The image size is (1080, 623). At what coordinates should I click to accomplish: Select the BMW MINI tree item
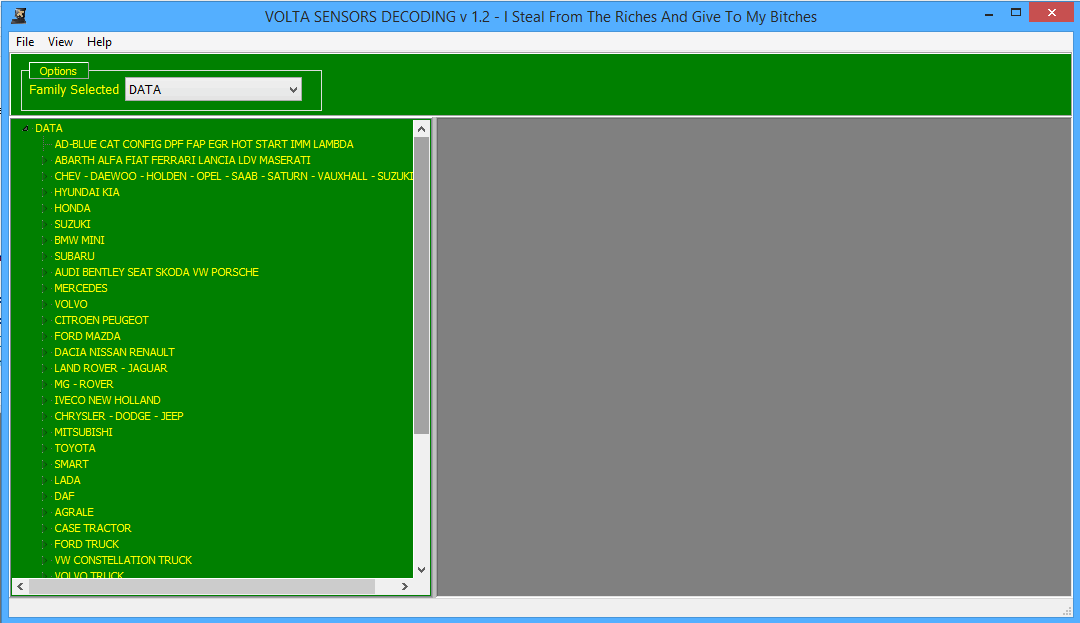click(79, 240)
